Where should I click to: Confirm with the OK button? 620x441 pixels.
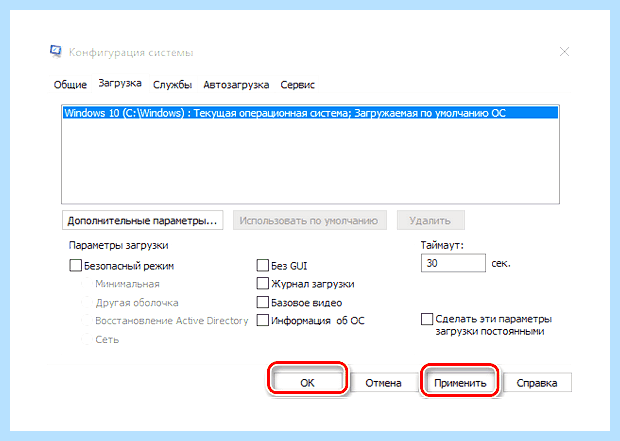tap(307, 382)
